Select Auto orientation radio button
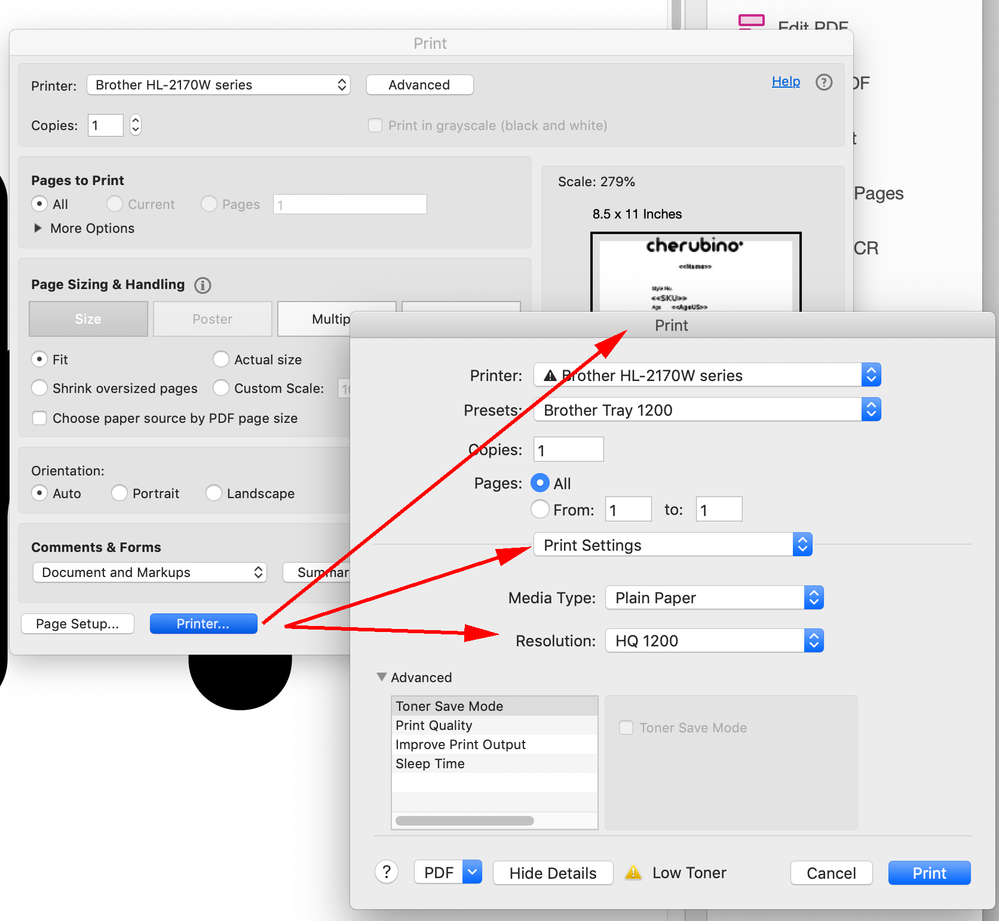999x921 pixels. (40, 493)
